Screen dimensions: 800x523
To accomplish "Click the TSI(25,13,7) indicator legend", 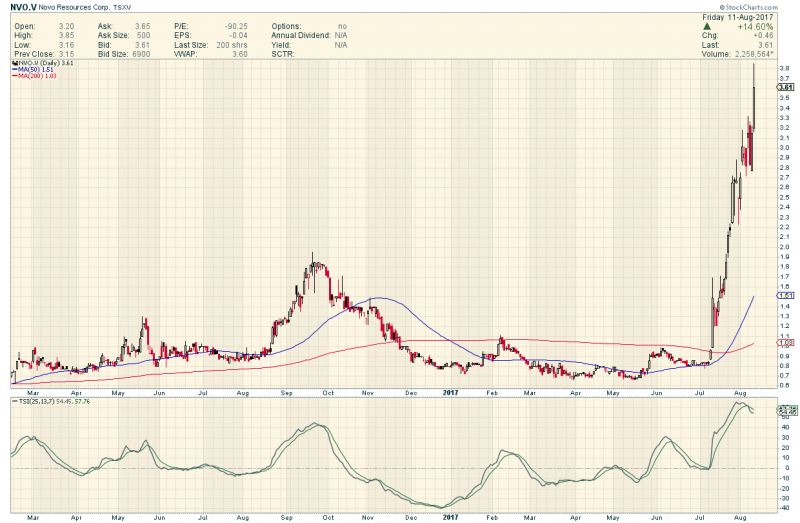I will [x=54, y=402].
